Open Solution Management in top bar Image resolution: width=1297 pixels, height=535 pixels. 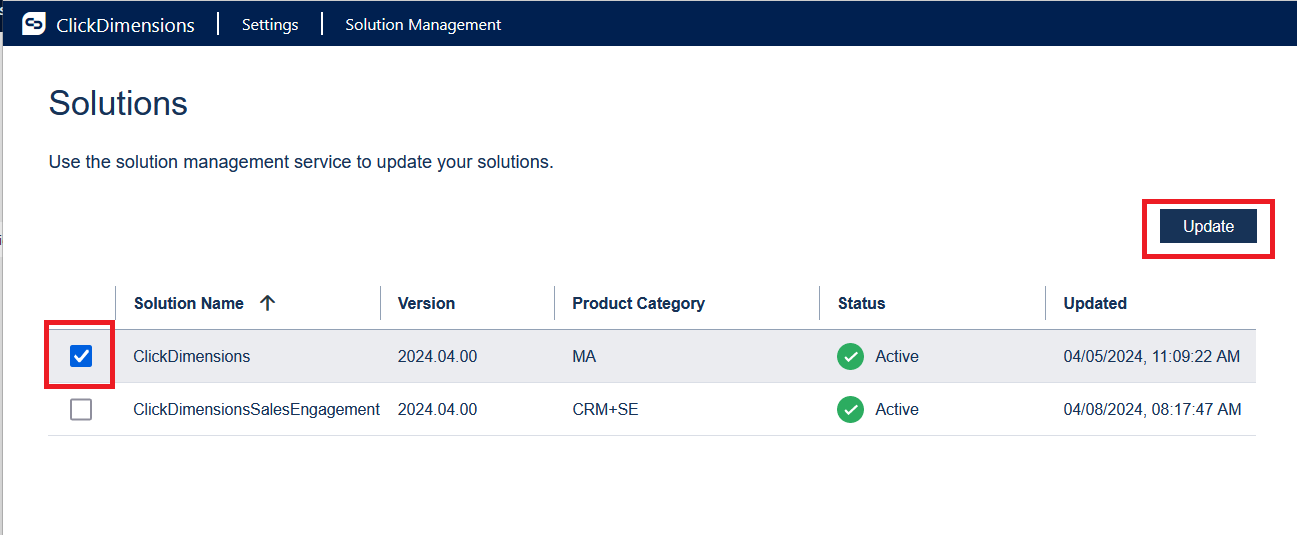(423, 24)
